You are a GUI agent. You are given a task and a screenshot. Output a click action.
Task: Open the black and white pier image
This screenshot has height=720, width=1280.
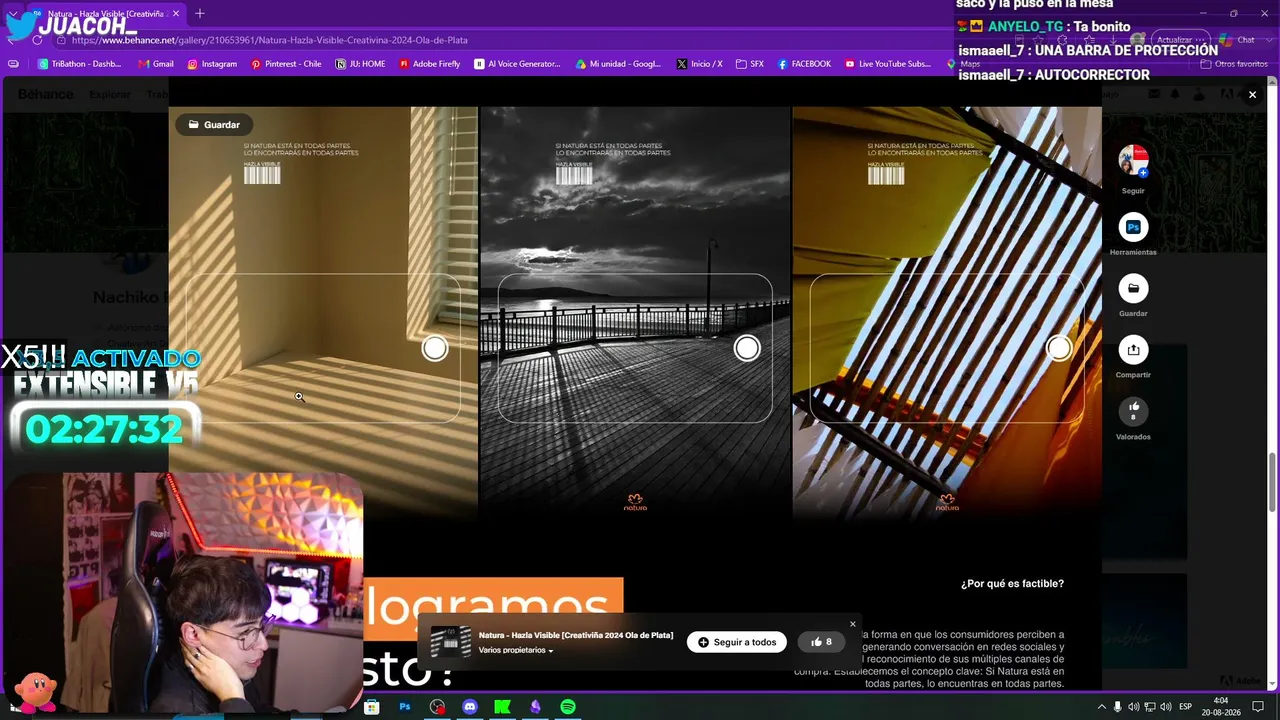635,312
